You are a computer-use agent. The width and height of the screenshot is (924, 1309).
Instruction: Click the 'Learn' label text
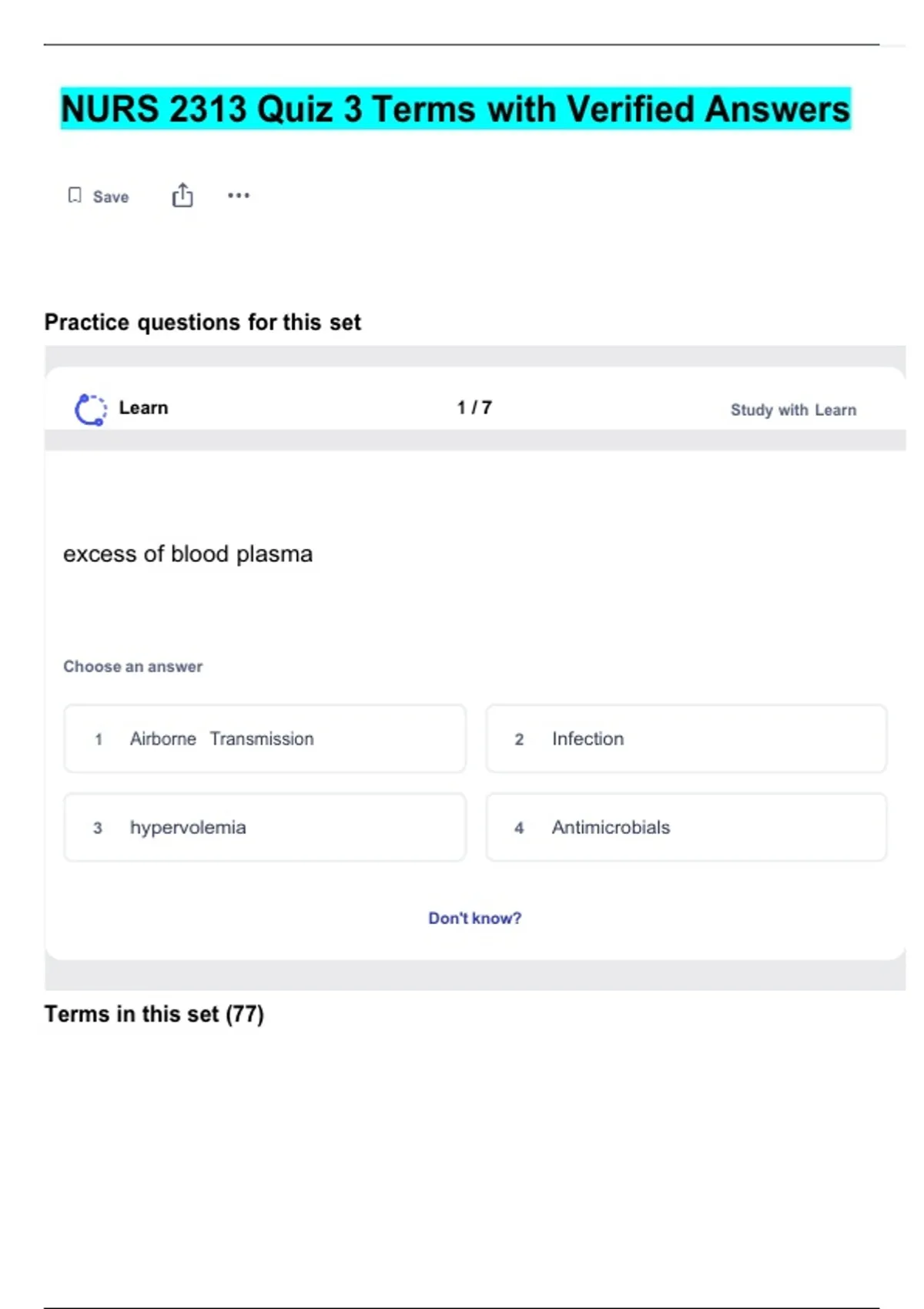pos(143,408)
